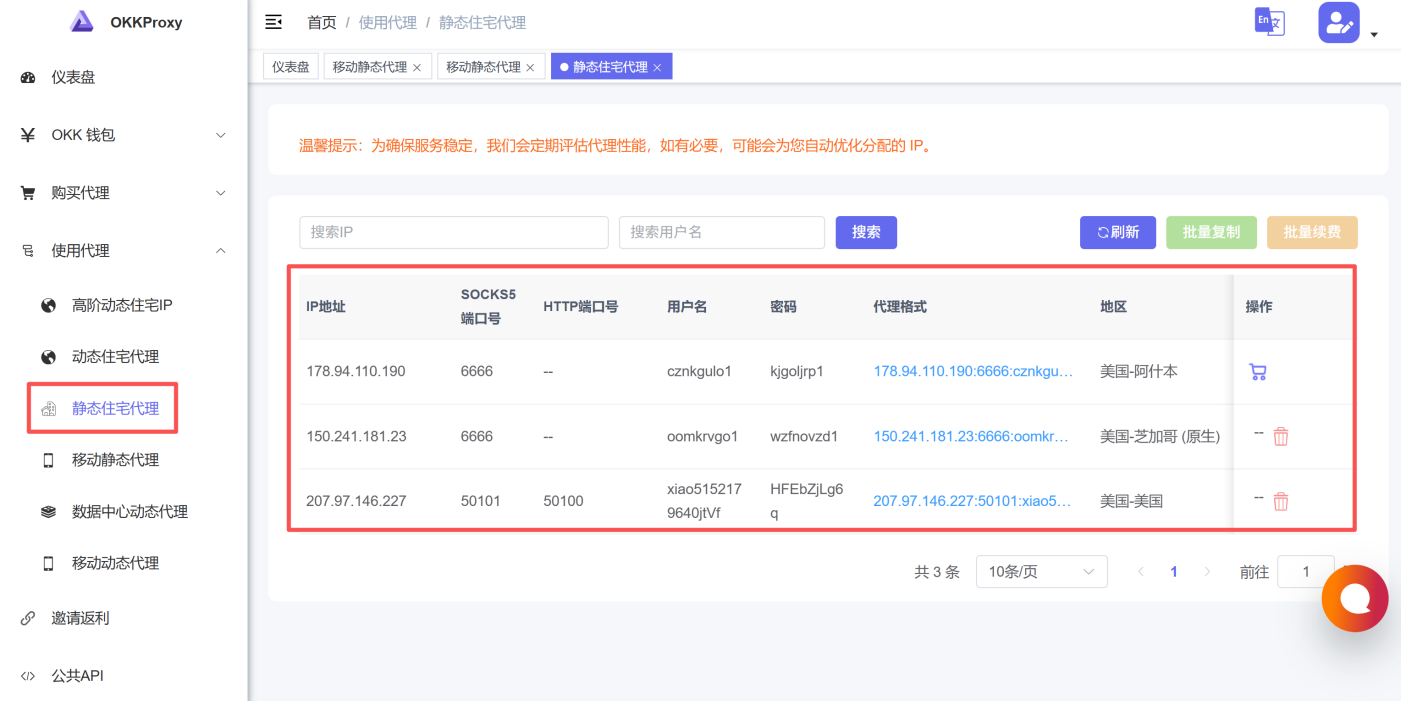Expand the OKK 钱包 sidebar menu
The image size is (1401, 701).
(123, 135)
